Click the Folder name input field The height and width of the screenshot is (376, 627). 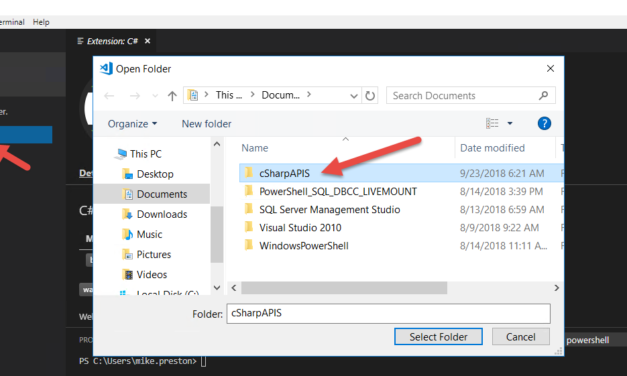pos(388,313)
